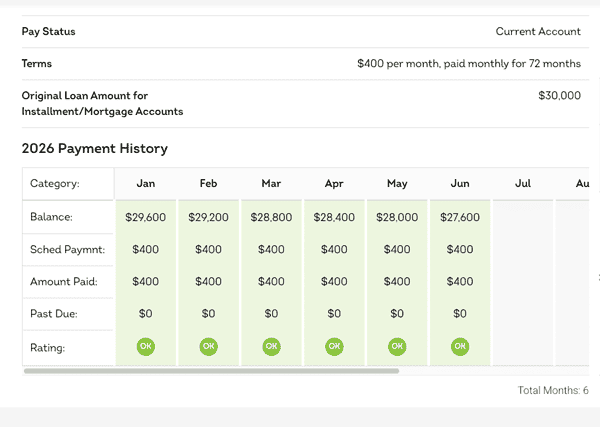Click June's $400 amount paid cell

(x=460, y=282)
